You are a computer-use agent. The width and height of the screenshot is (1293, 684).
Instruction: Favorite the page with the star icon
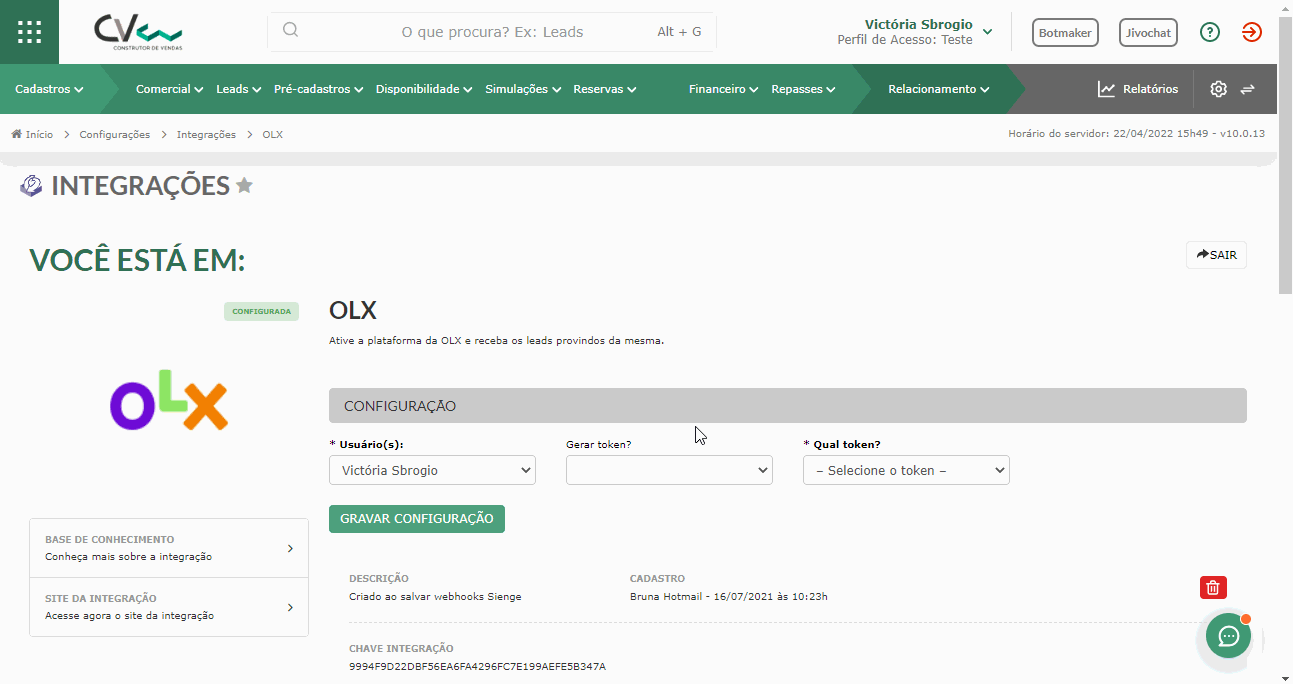244,186
